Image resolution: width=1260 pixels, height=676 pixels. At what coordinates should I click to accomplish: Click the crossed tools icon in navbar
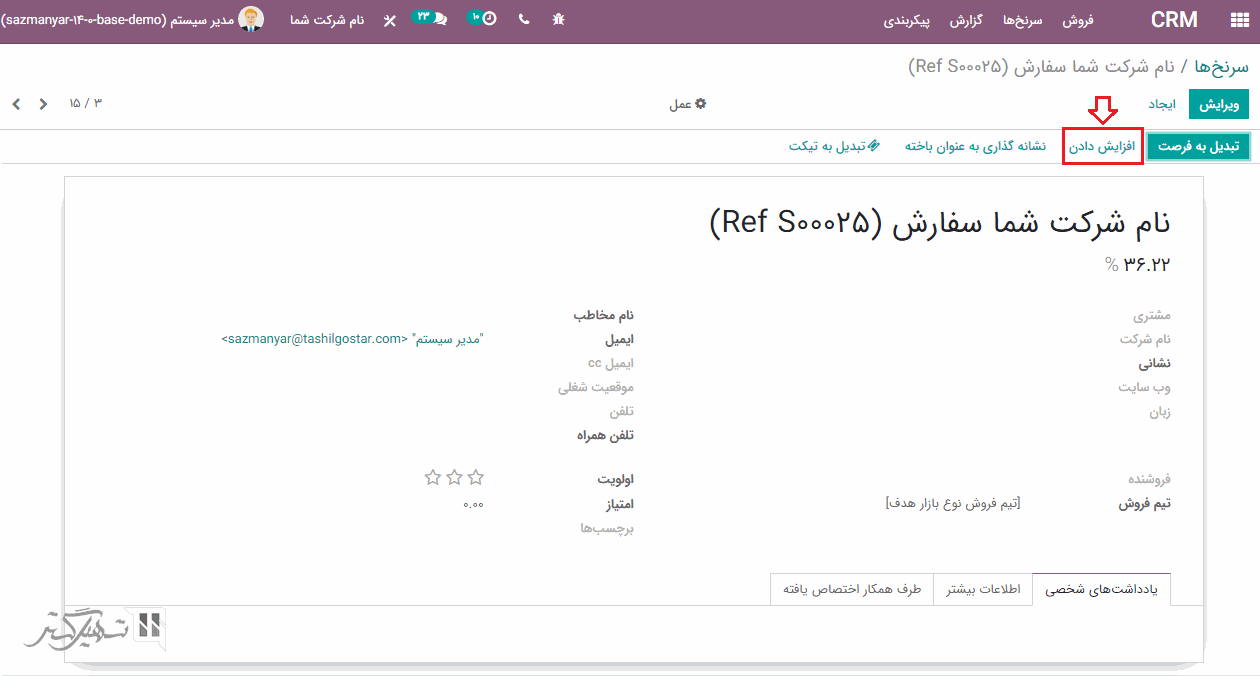[389, 20]
